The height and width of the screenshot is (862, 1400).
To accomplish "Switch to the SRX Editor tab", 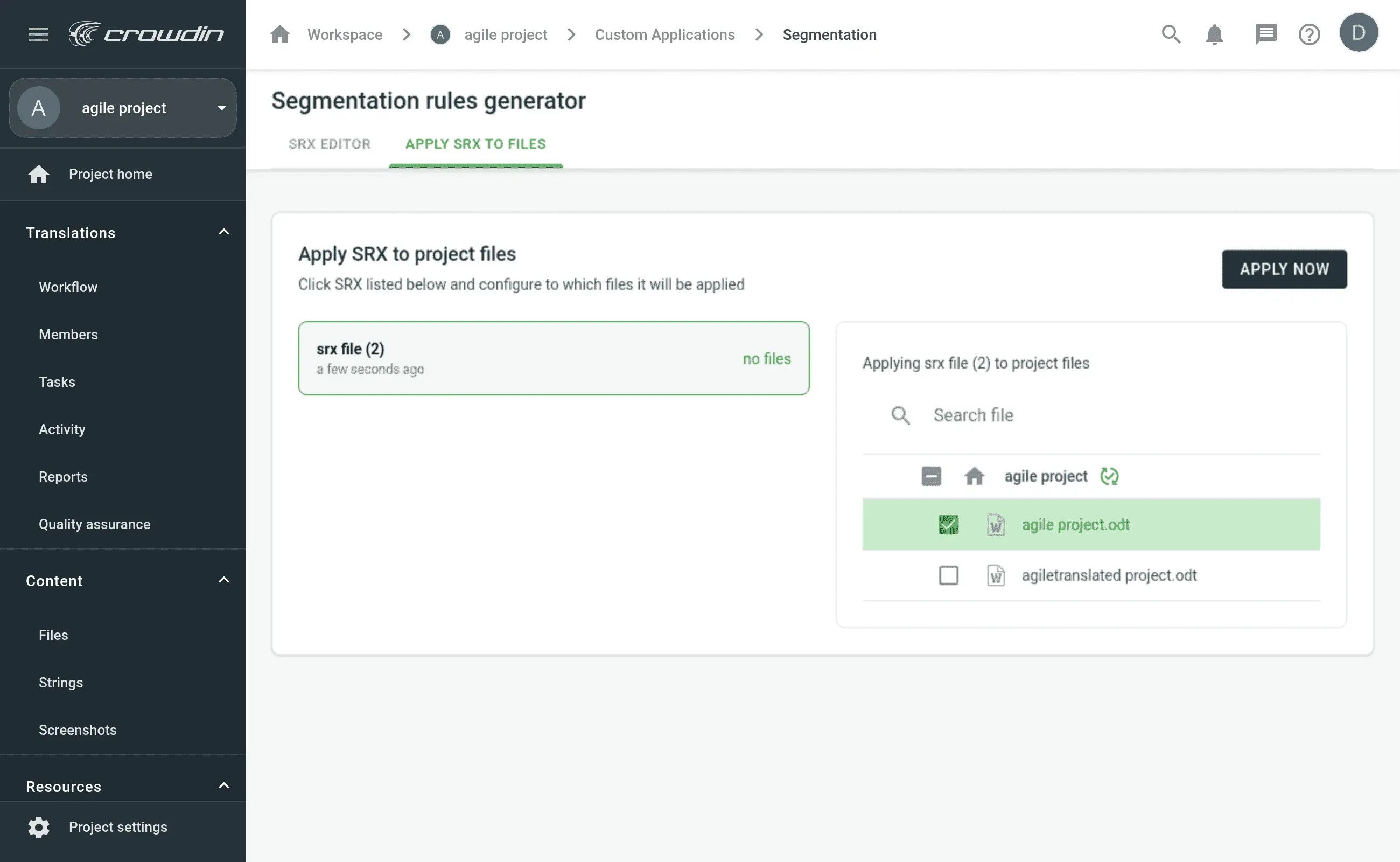I will tap(330, 144).
